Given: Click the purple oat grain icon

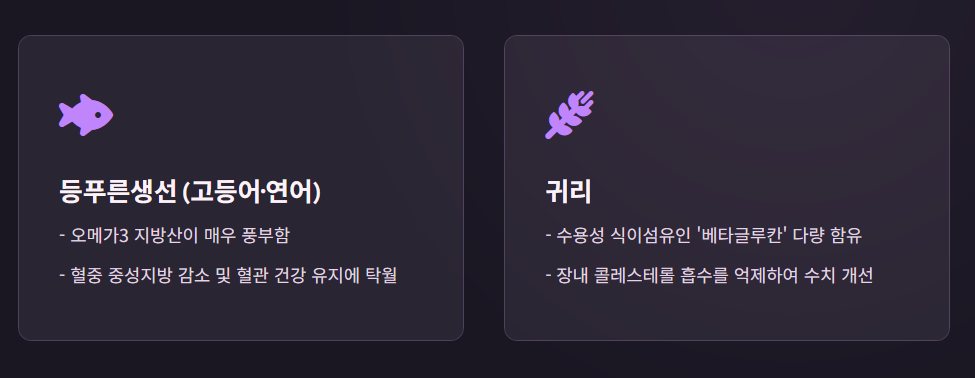Looking at the screenshot, I should pyautogui.click(x=570, y=115).
